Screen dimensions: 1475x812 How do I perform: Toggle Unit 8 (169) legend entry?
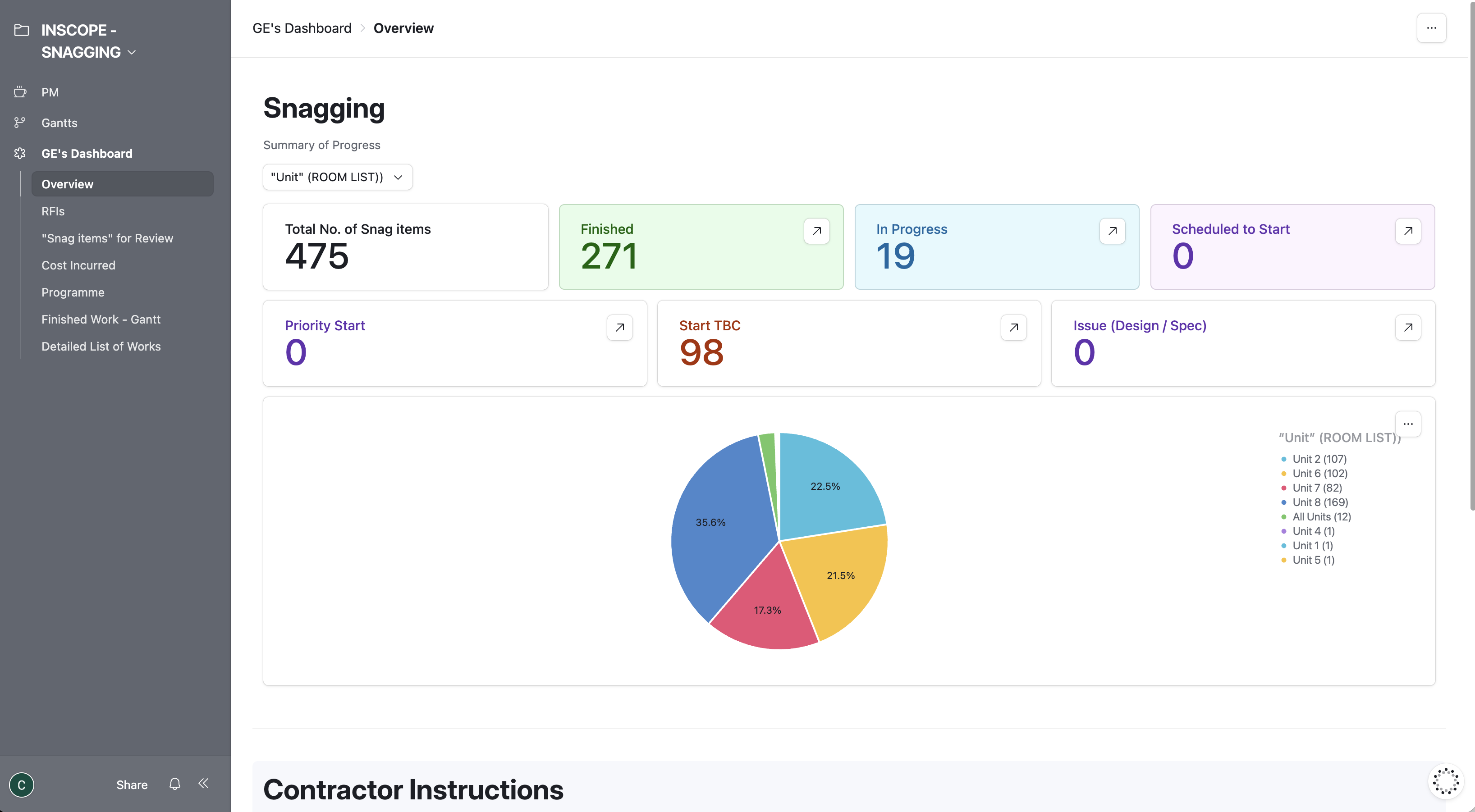point(1314,502)
